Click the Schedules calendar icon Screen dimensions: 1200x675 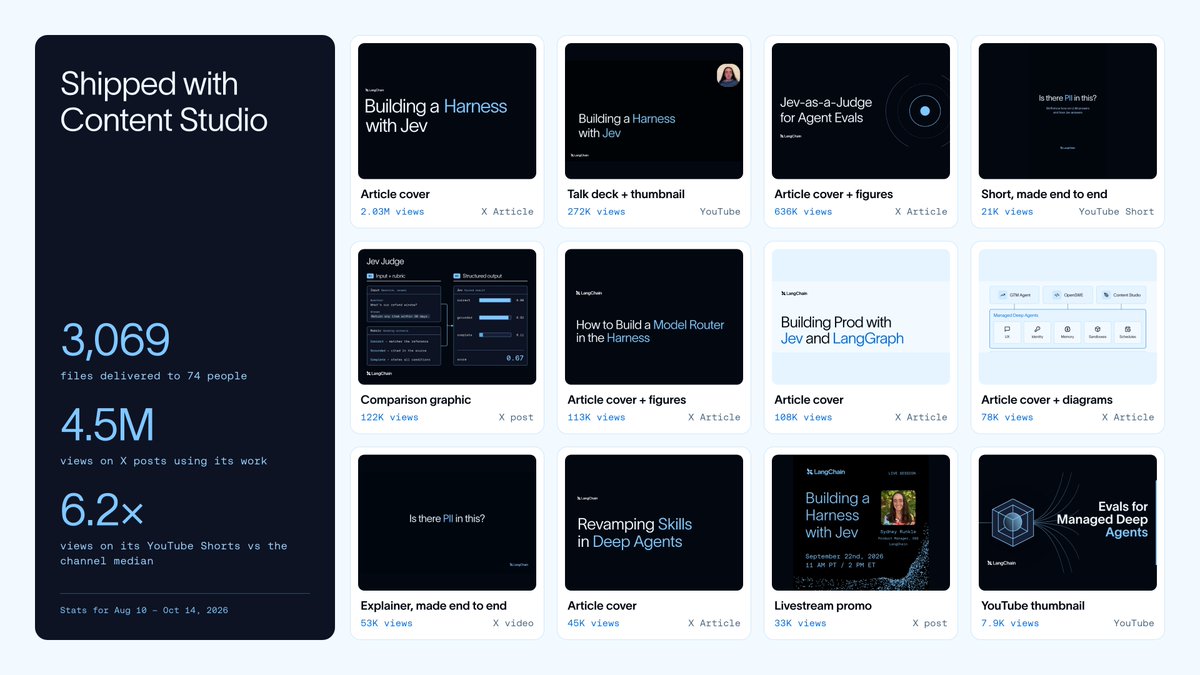[x=1128, y=329]
